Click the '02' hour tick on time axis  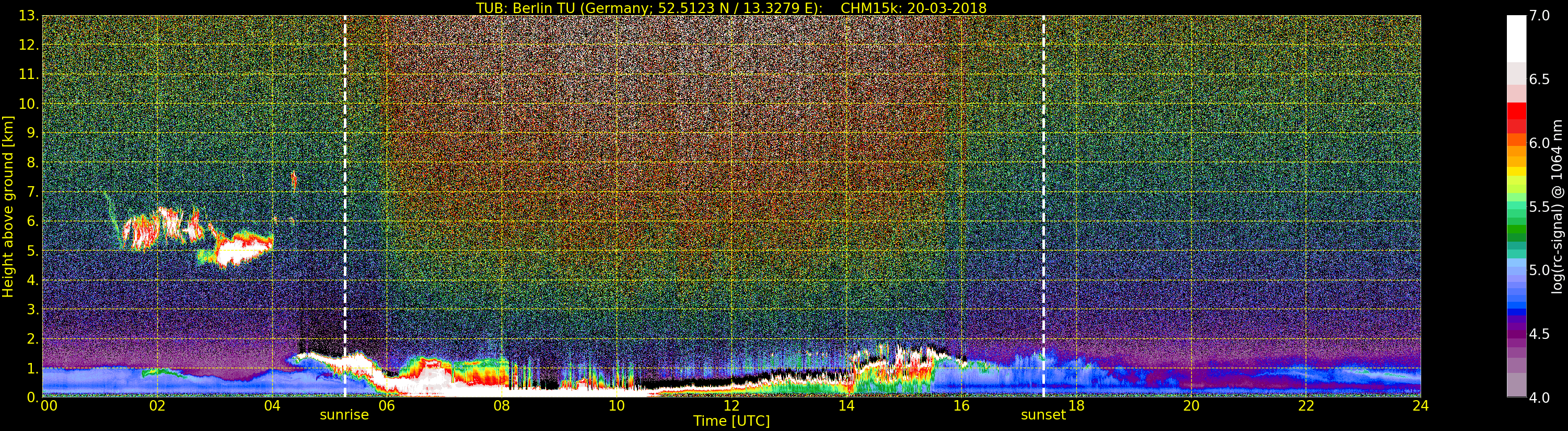tap(157, 406)
